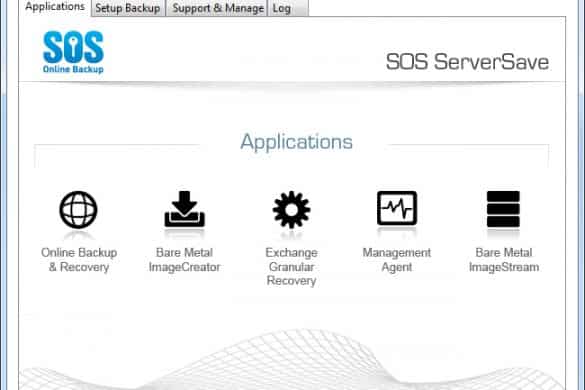
Task: Open the Support & Manage tab
Action: coord(218,8)
